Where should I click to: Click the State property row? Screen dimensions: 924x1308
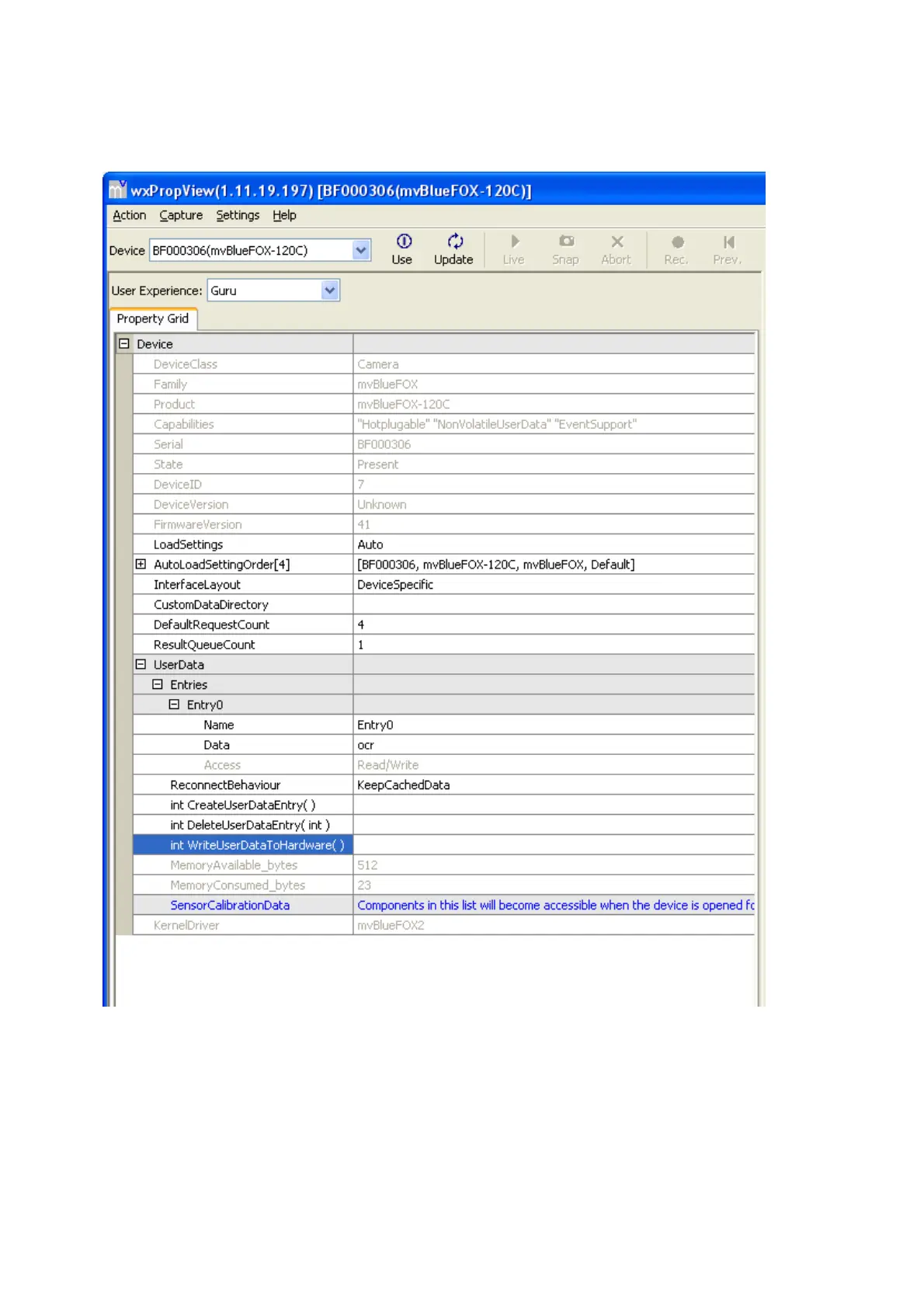click(x=443, y=464)
